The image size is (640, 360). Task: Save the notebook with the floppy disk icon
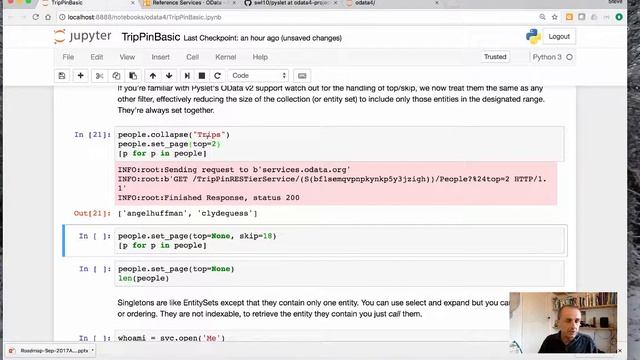(x=62, y=76)
